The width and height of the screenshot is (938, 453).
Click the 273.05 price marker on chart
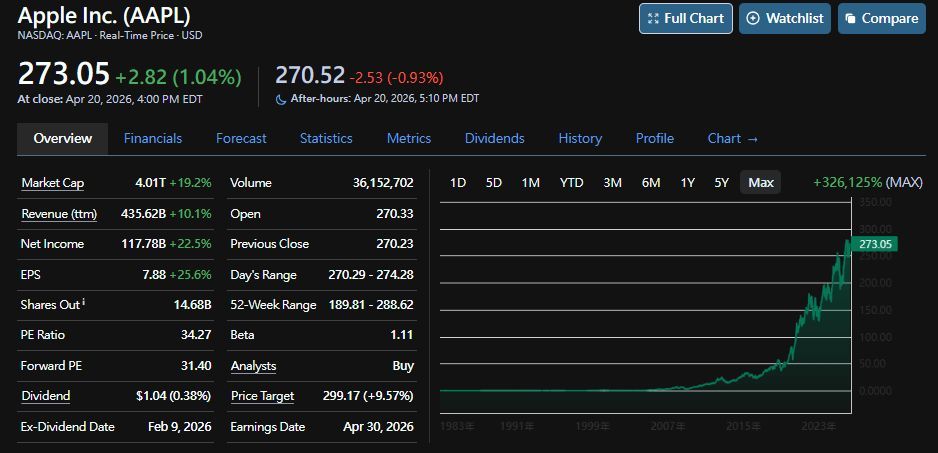point(875,244)
